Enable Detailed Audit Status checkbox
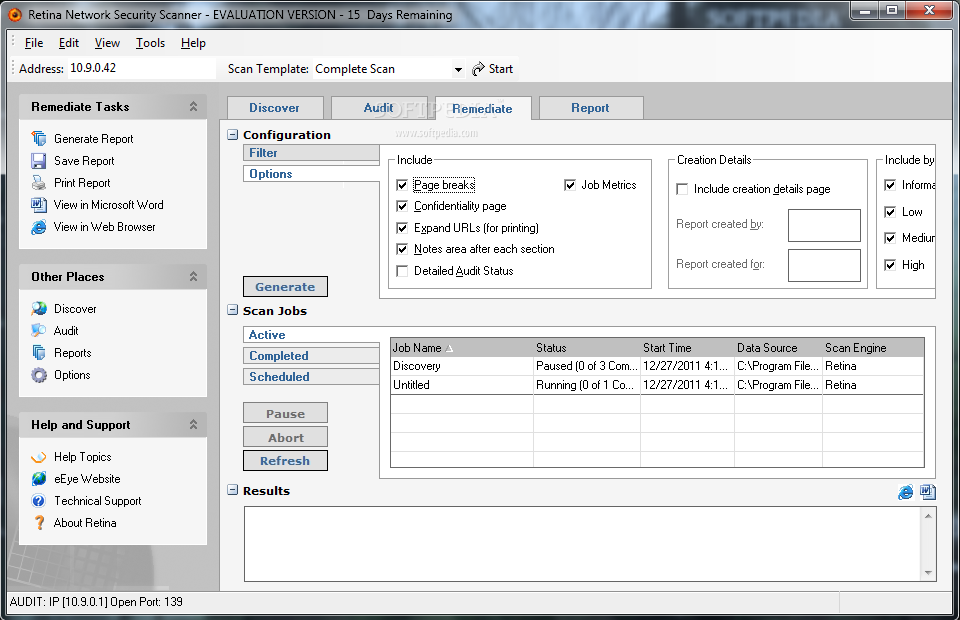The width and height of the screenshot is (960, 620). point(402,271)
